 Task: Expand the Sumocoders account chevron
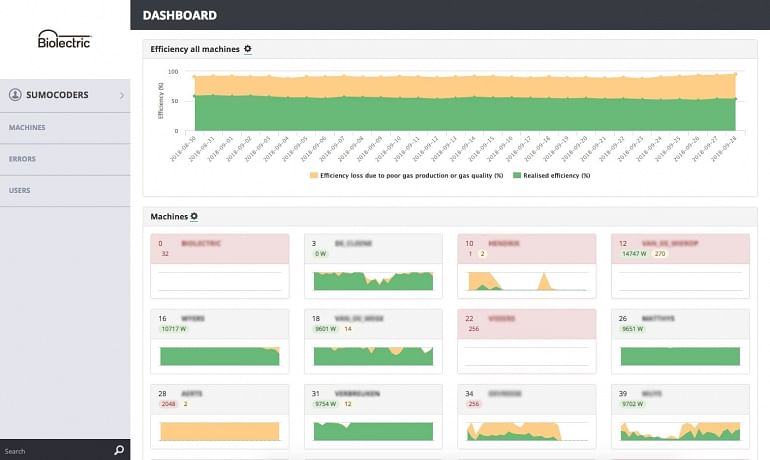pos(121,95)
